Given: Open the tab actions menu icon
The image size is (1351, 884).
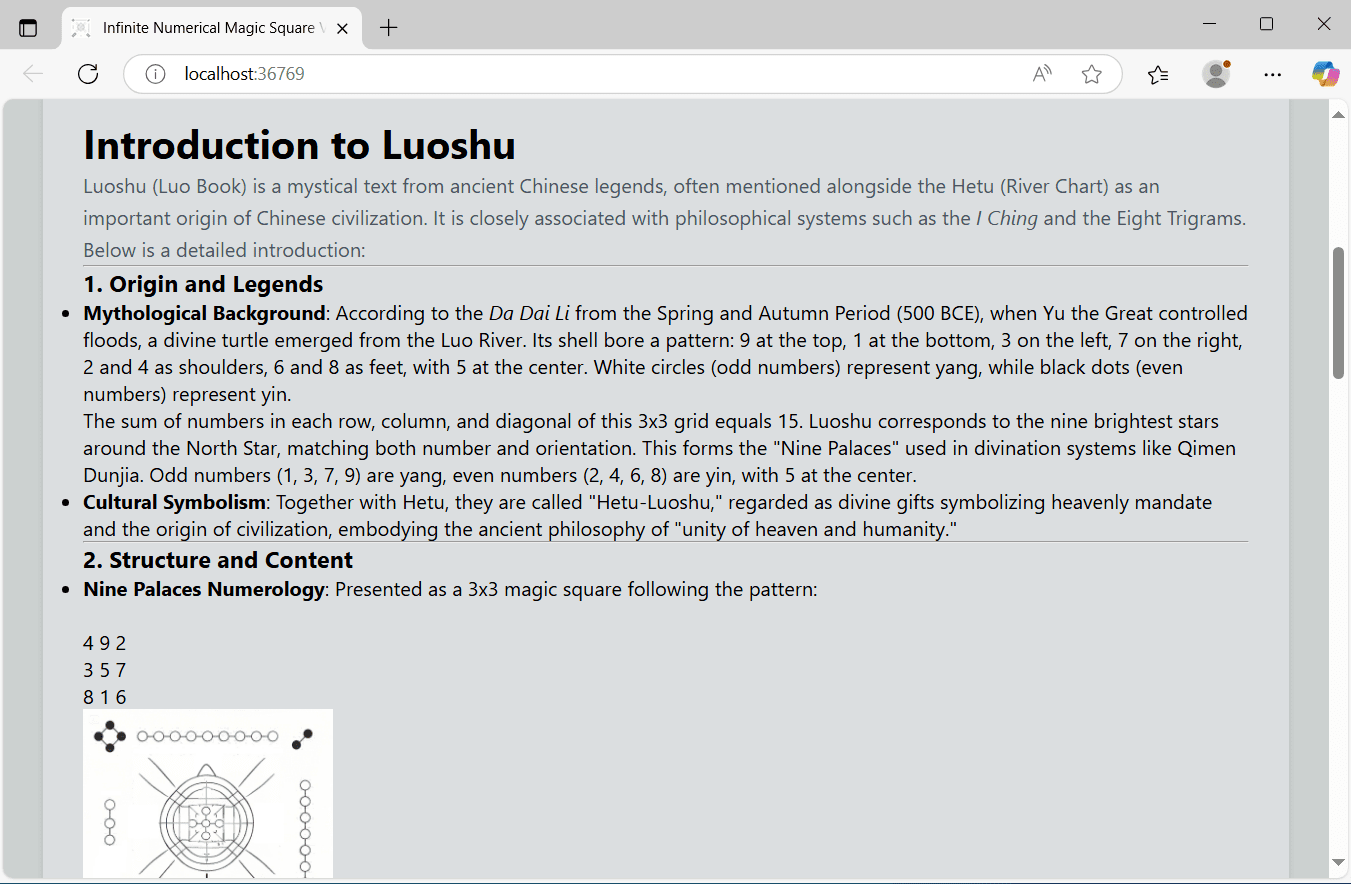Looking at the screenshot, I should point(28,28).
